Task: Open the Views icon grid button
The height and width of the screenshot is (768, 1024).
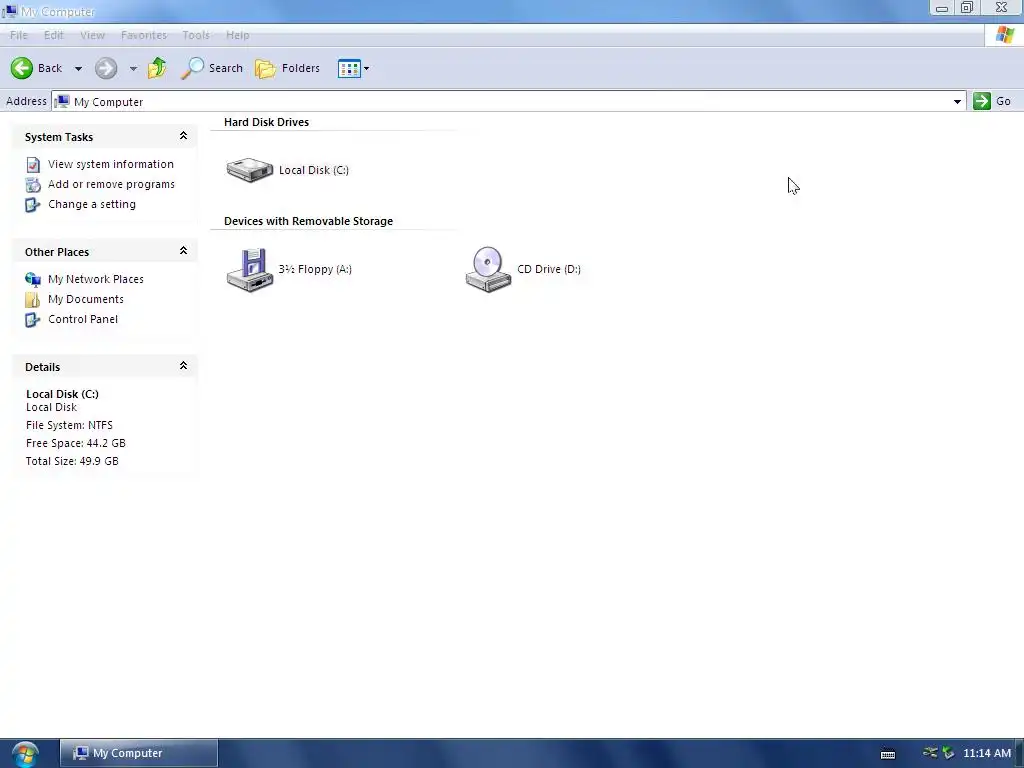Action: pyautogui.click(x=349, y=68)
